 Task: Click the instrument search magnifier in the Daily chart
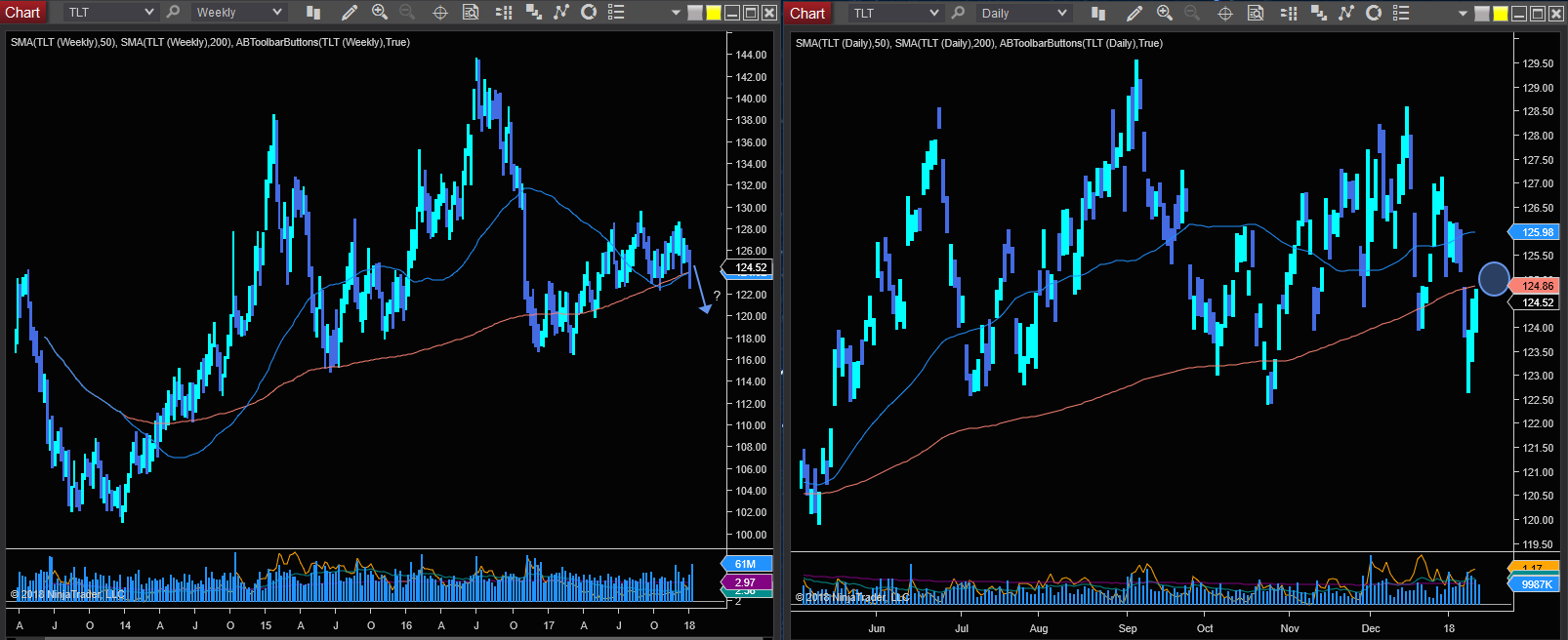tap(958, 13)
